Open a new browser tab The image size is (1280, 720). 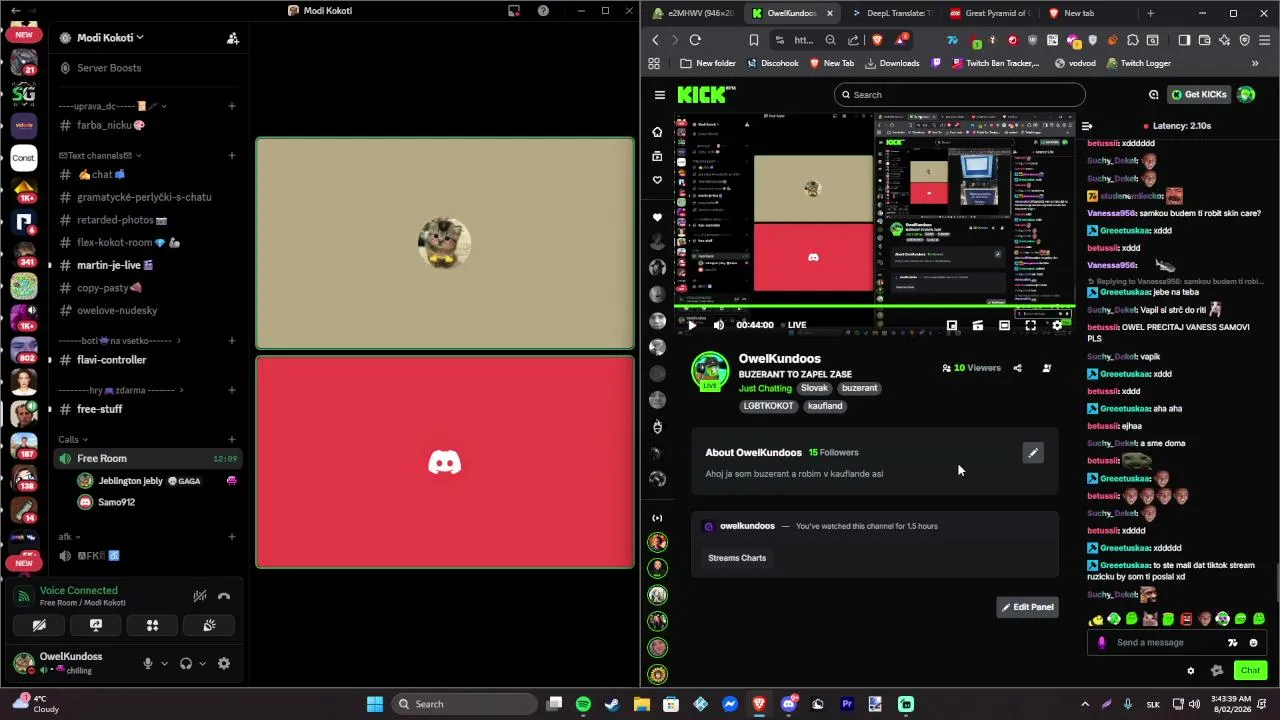point(1150,13)
